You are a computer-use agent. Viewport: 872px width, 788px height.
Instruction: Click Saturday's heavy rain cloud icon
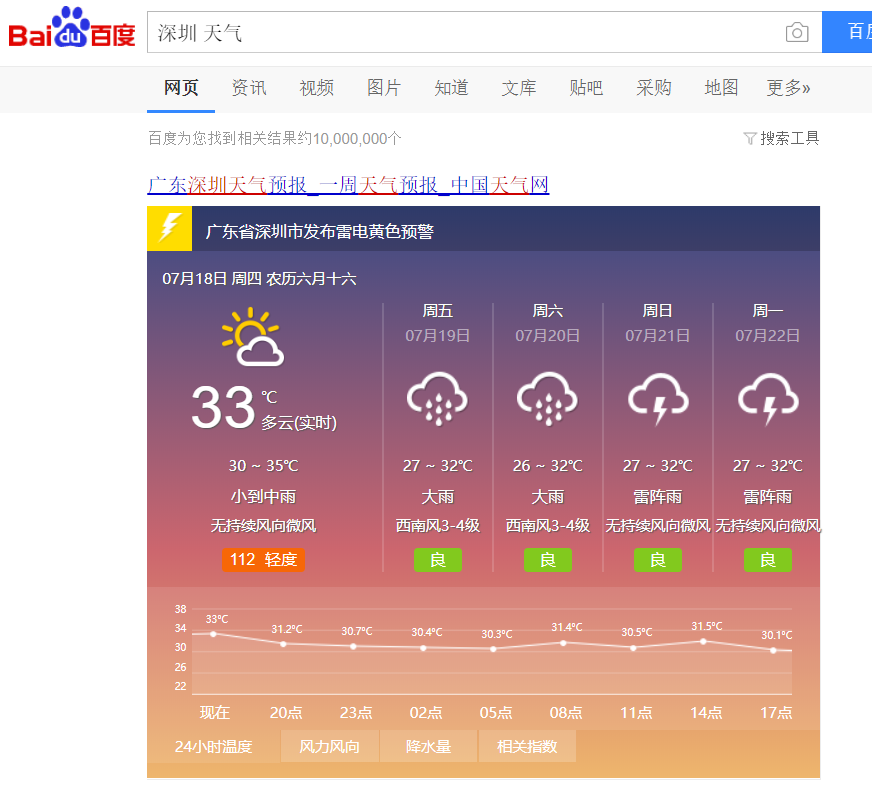point(548,399)
